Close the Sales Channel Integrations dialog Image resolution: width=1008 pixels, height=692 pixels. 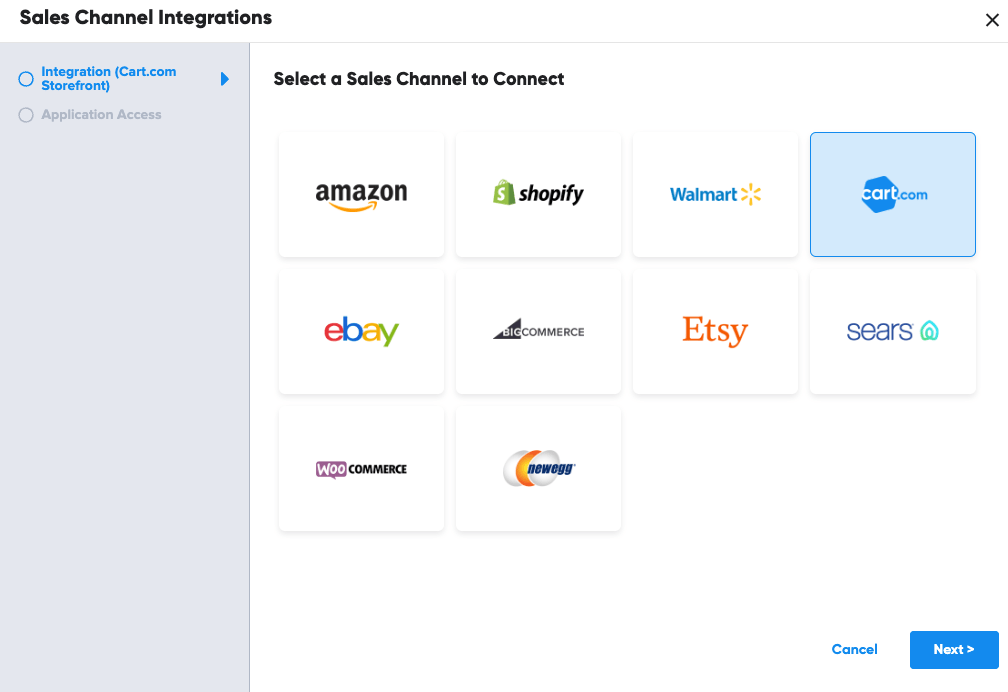(x=991, y=21)
